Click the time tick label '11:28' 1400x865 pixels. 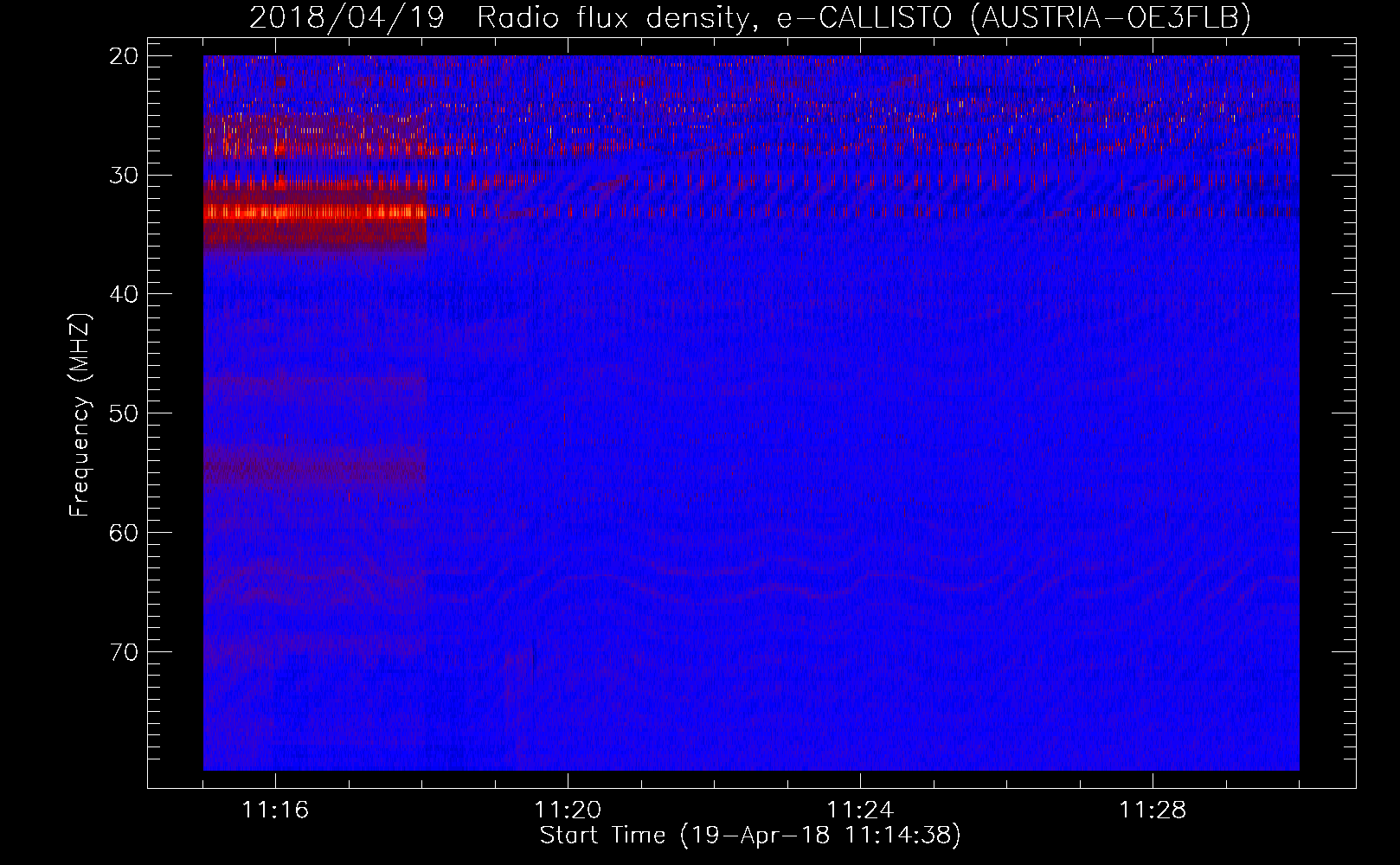pos(1153,811)
